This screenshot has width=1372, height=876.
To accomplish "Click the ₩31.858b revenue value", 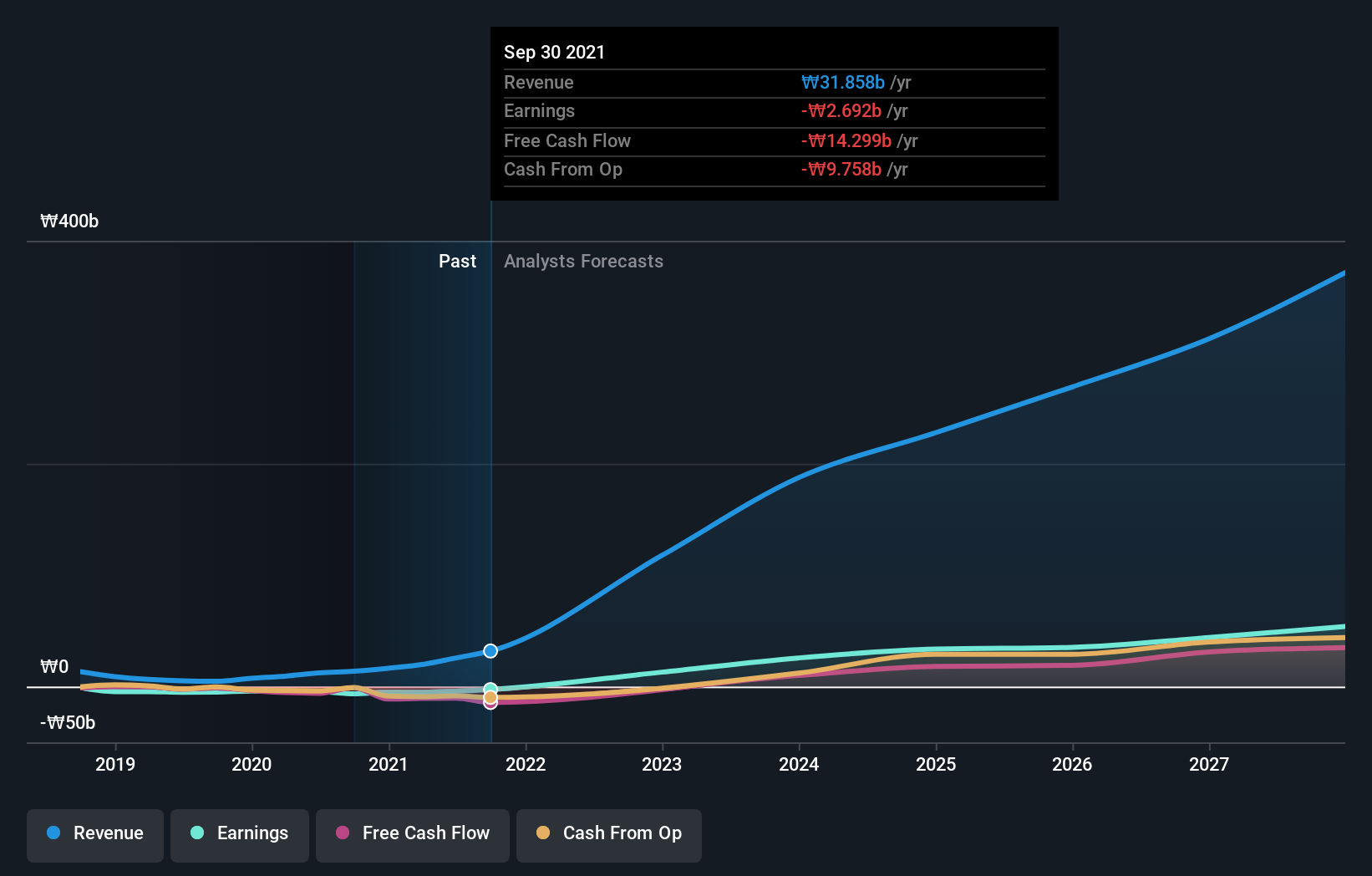I will coord(843,82).
